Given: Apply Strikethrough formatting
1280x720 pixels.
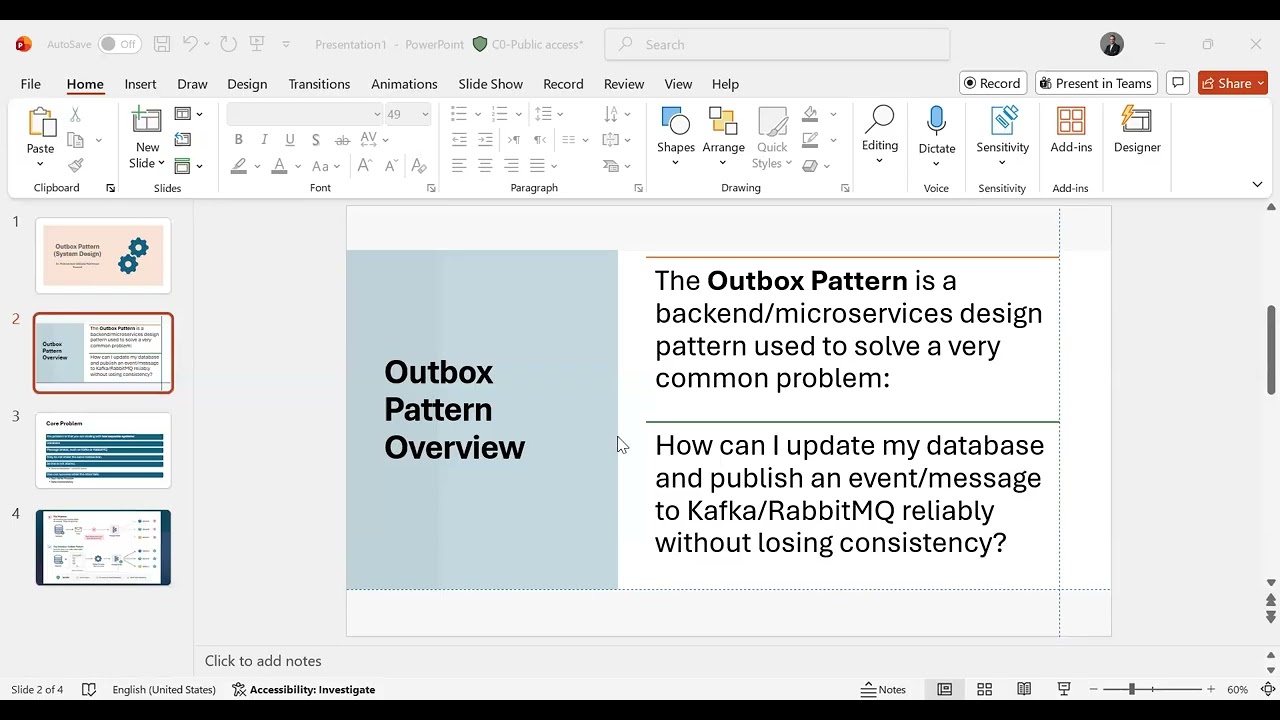Looking at the screenshot, I should [342, 140].
